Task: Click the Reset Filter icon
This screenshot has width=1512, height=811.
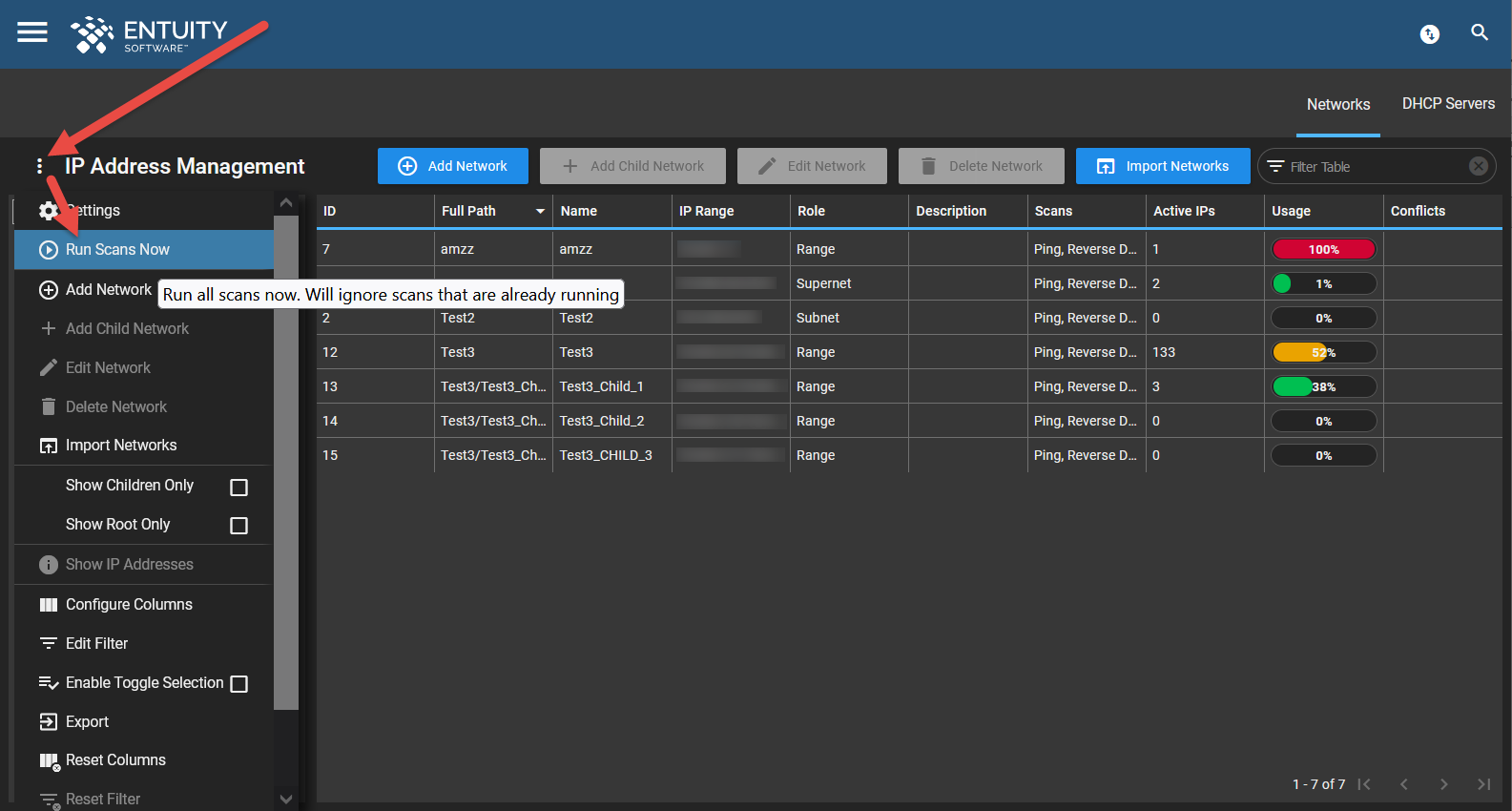Action: point(50,801)
